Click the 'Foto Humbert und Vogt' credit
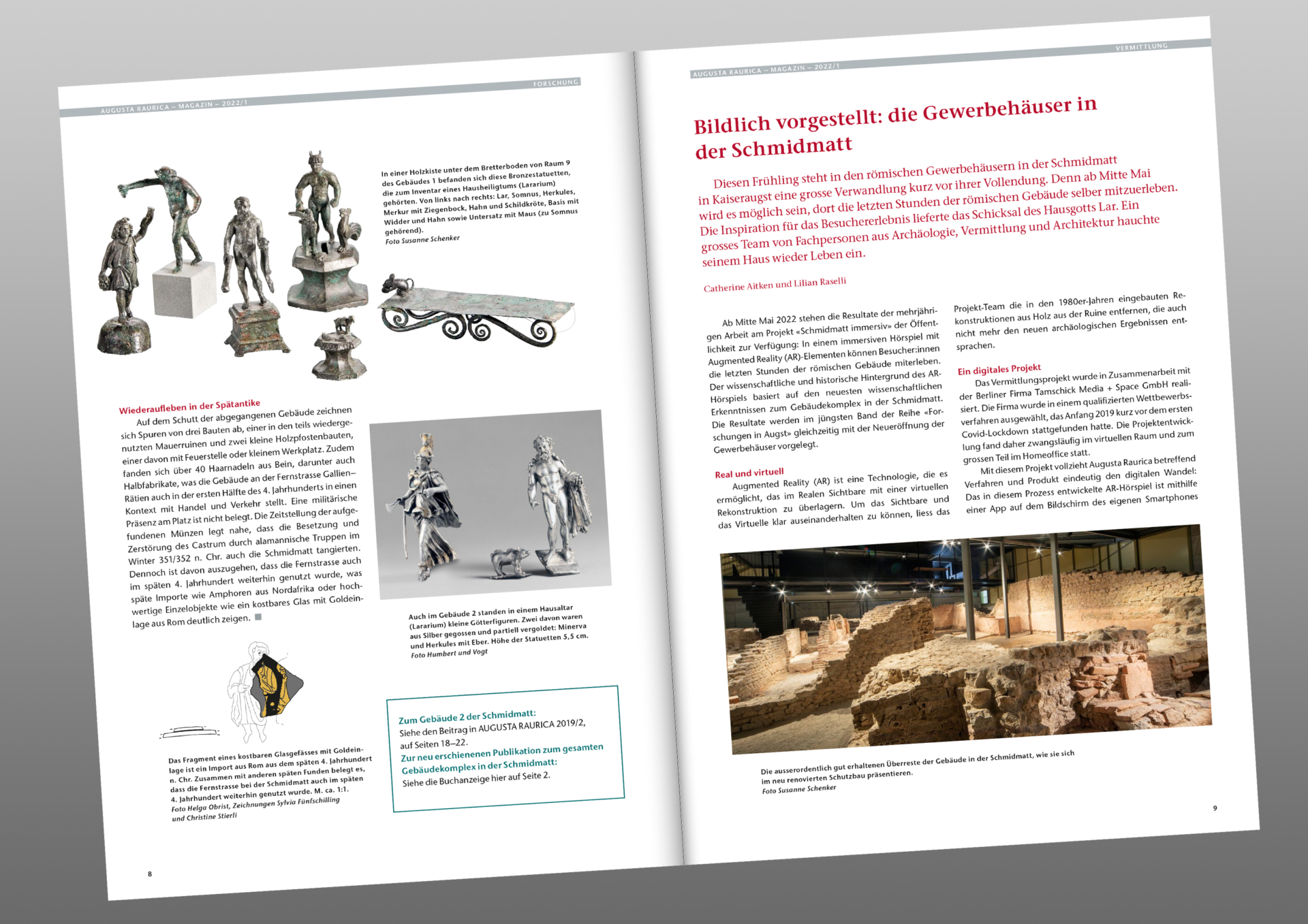This screenshot has height=924, width=1308. pos(449,654)
